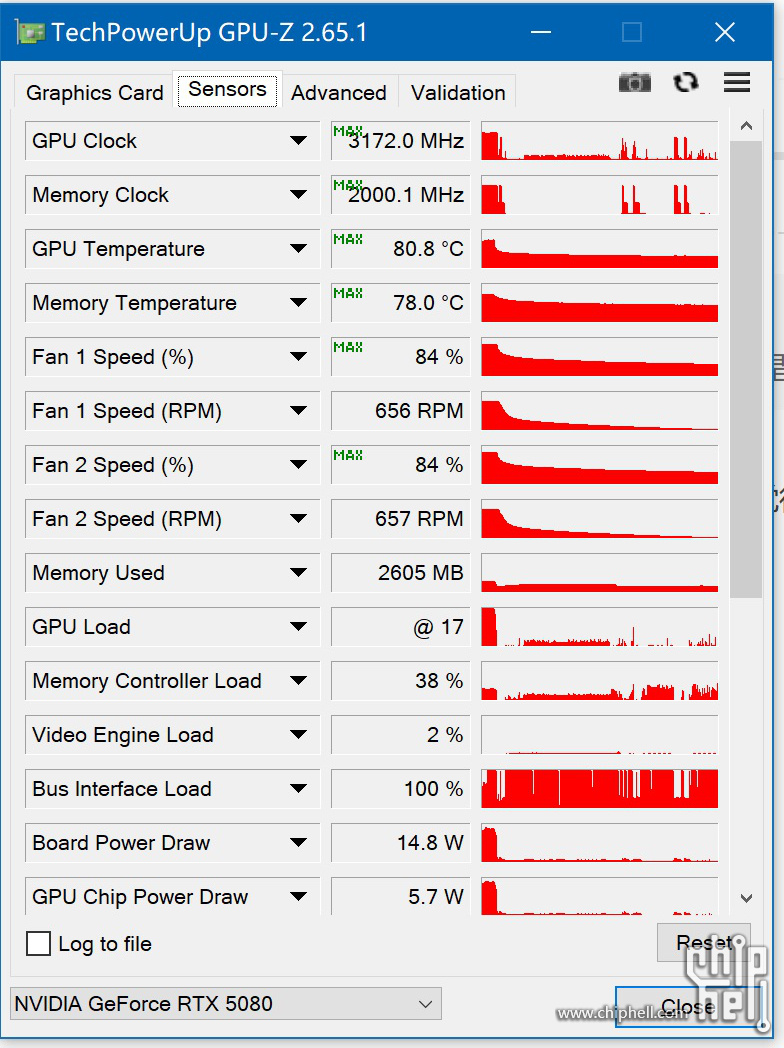Click the 657 RPM fan value
The width and height of the screenshot is (784, 1048).
pyautogui.click(x=401, y=519)
